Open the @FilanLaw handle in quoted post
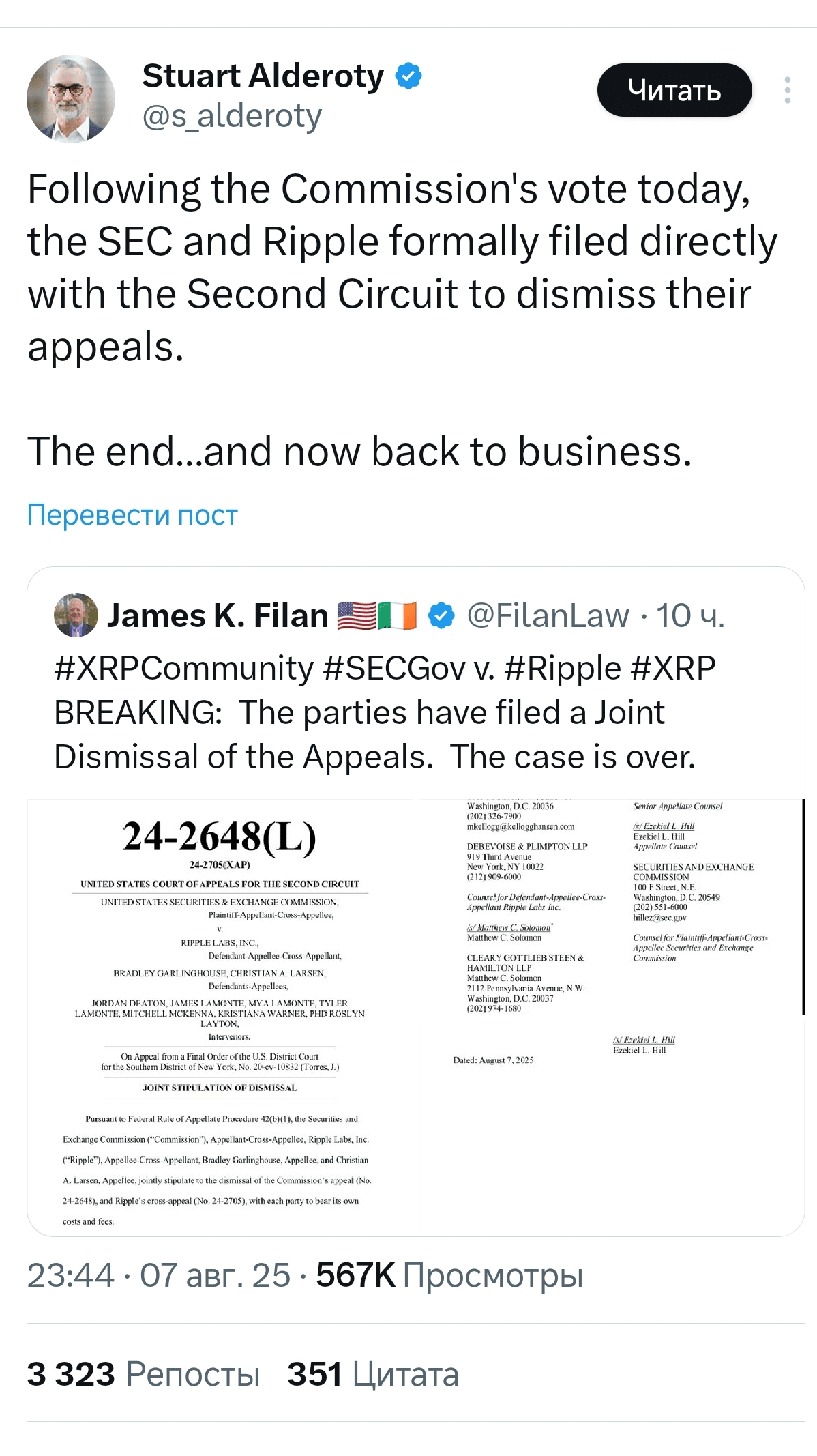Viewport: 817px width, 1456px height. (548, 615)
